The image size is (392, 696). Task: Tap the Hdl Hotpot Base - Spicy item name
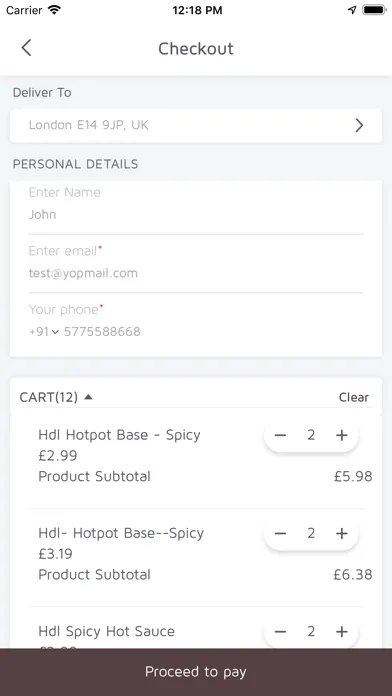pos(119,435)
